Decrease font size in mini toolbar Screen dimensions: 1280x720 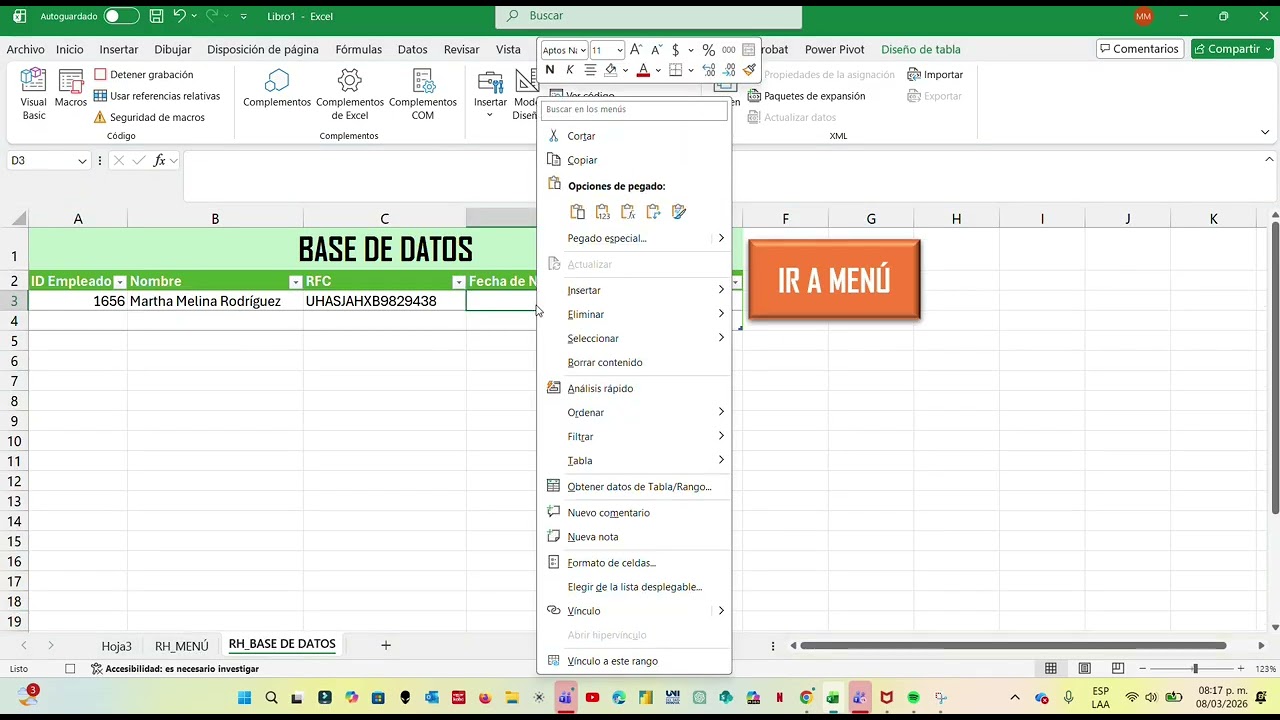(x=656, y=50)
